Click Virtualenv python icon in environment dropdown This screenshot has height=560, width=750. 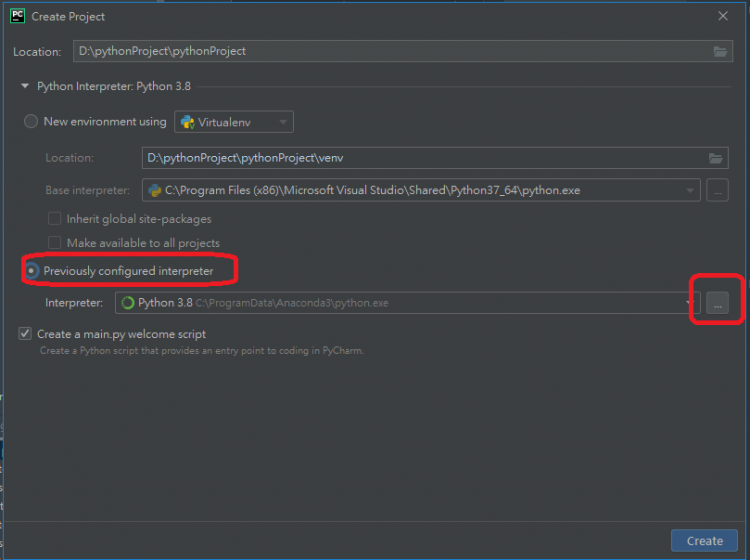[x=188, y=122]
